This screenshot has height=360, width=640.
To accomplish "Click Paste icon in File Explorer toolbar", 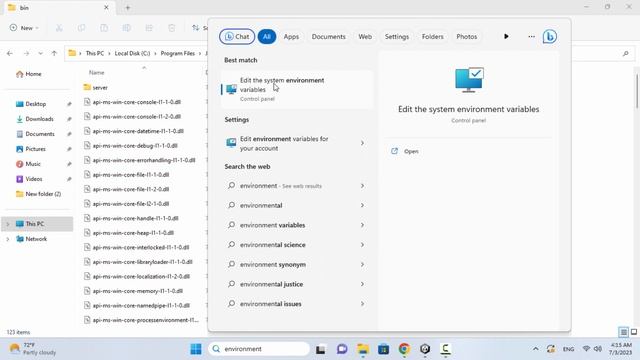I will click(104, 28).
